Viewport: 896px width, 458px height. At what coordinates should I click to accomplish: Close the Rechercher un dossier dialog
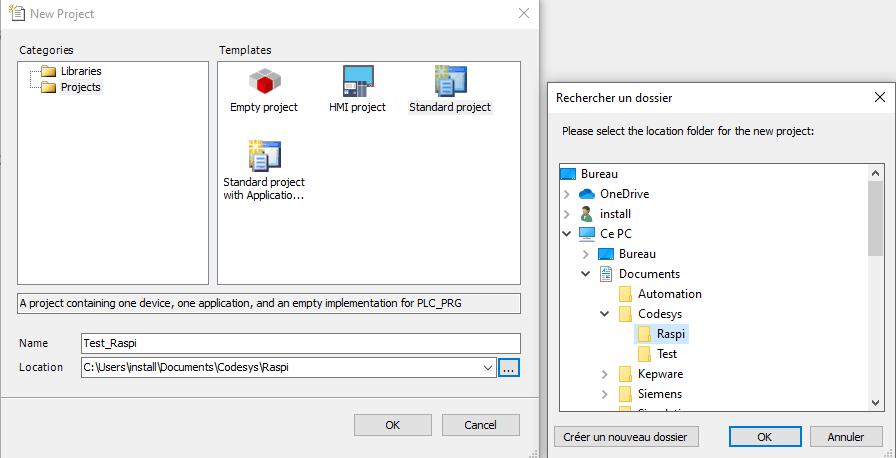880,98
